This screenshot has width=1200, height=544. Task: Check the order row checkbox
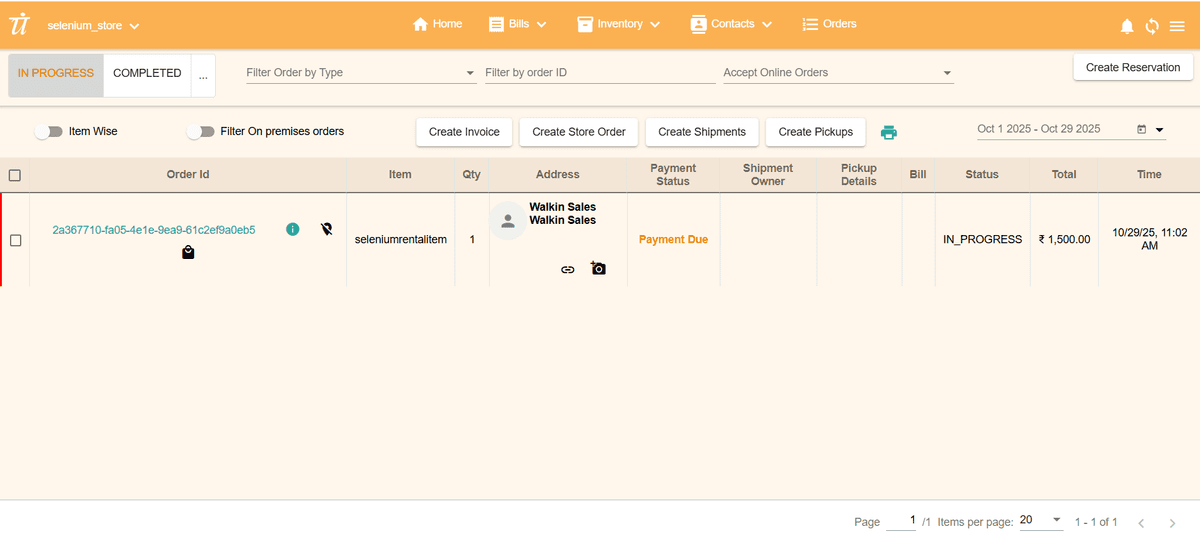point(15,240)
